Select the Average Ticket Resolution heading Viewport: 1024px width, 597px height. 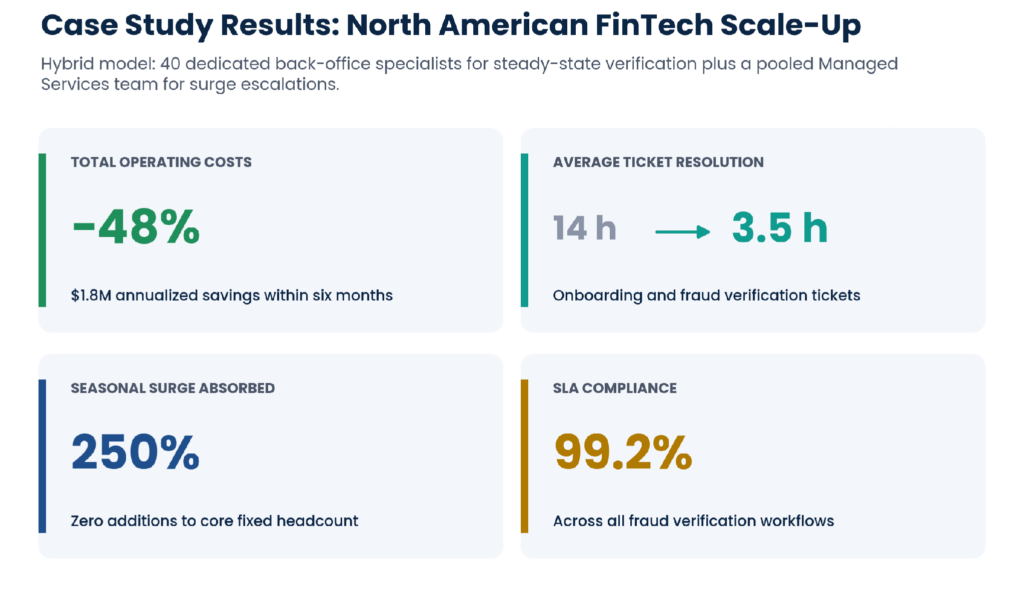658,162
